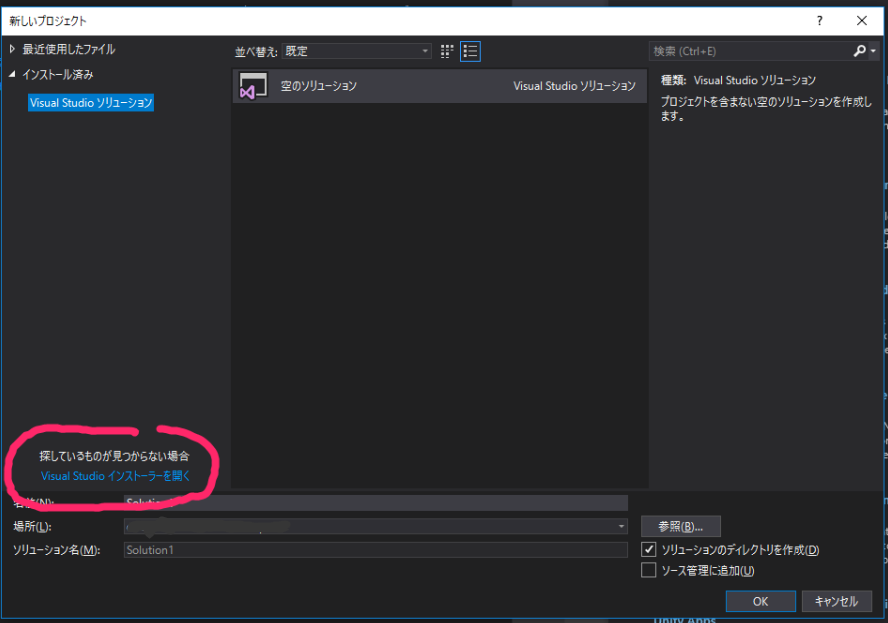Expand the 場所 location dropdown arrow

click(x=621, y=527)
